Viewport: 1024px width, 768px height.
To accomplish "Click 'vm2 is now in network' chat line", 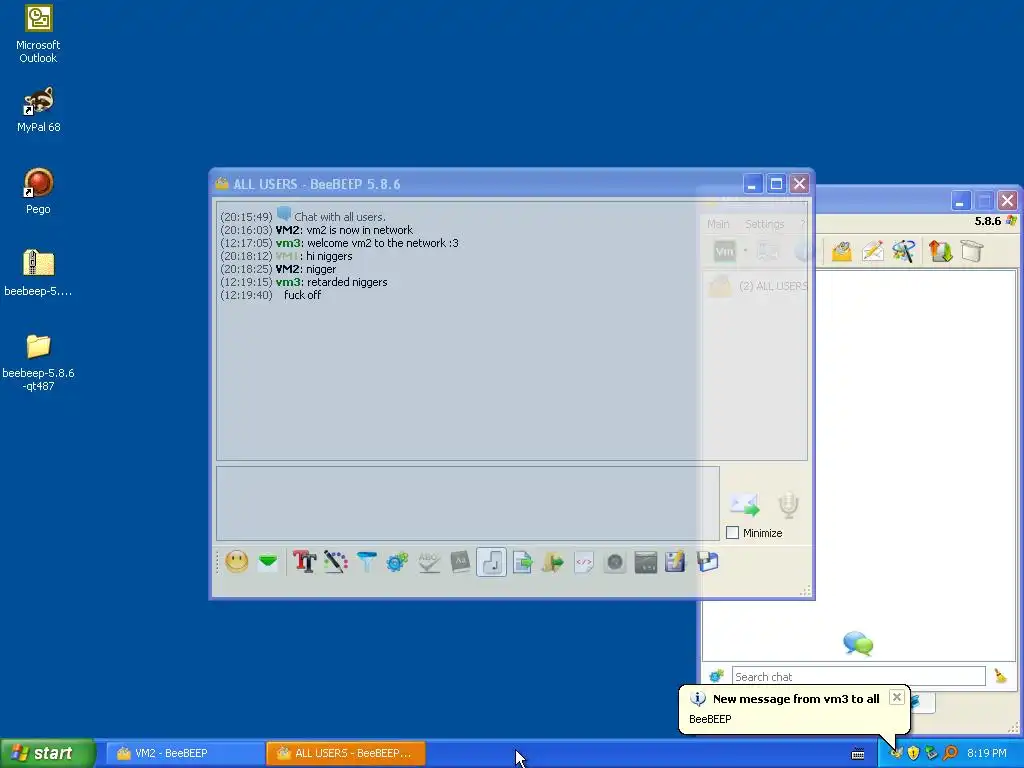I will (360, 230).
